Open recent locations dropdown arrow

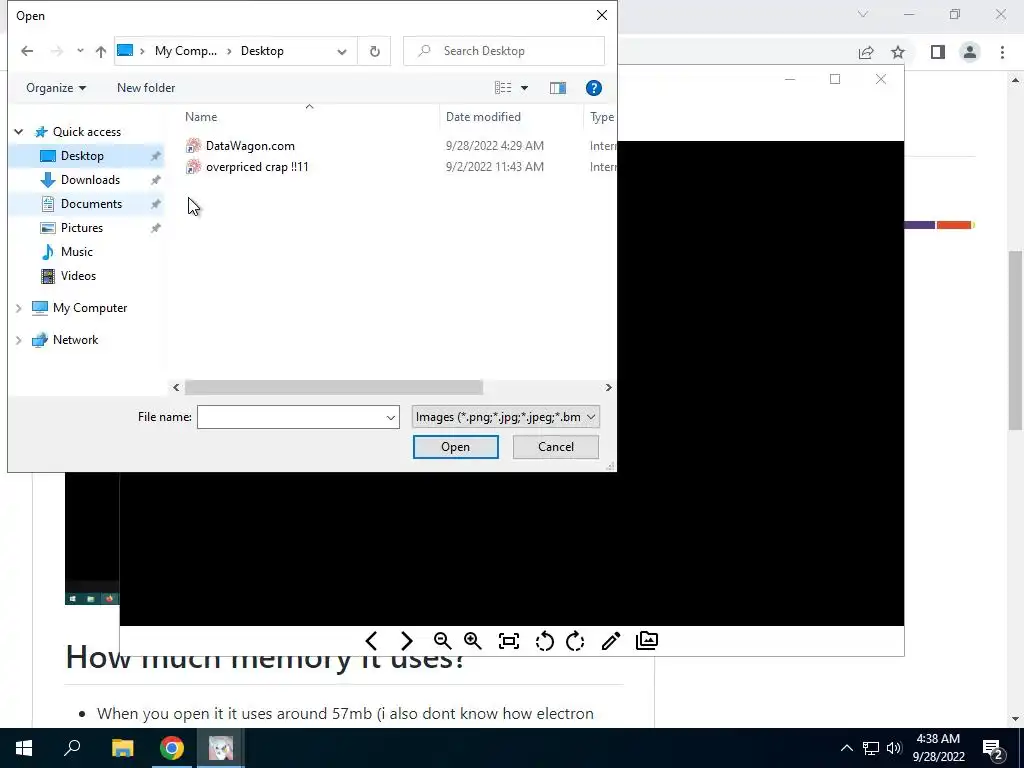point(80,50)
